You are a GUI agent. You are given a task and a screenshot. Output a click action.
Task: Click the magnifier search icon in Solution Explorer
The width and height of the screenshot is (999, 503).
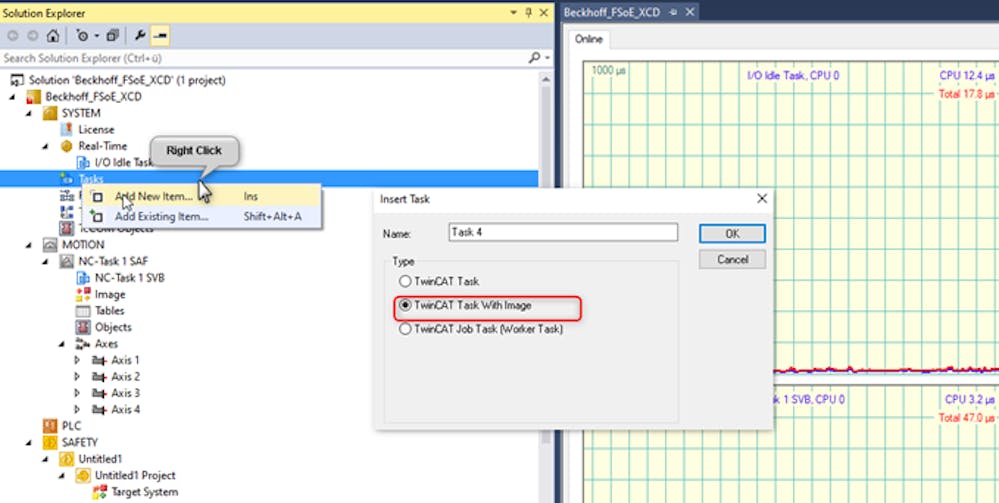click(534, 58)
